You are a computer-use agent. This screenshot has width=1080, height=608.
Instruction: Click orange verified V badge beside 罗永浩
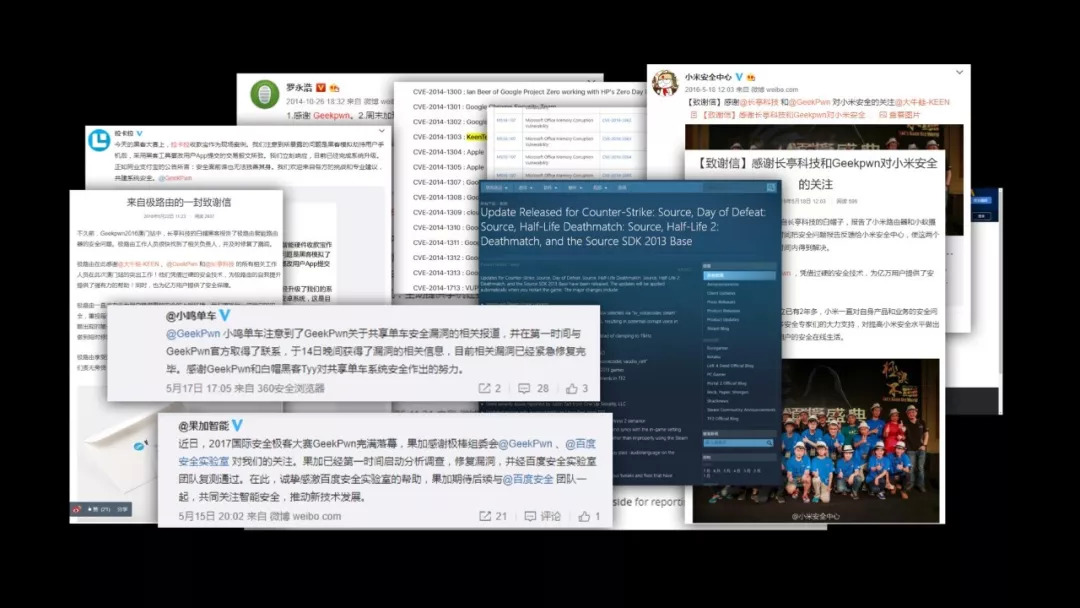pyautogui.click(x=320, y=87)
